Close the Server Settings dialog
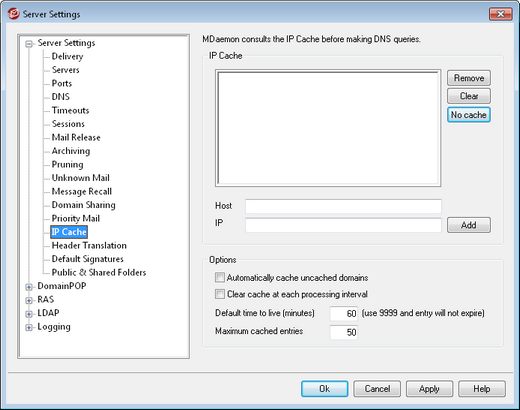The width and height of the screenshot is (520, 410). 500,14
